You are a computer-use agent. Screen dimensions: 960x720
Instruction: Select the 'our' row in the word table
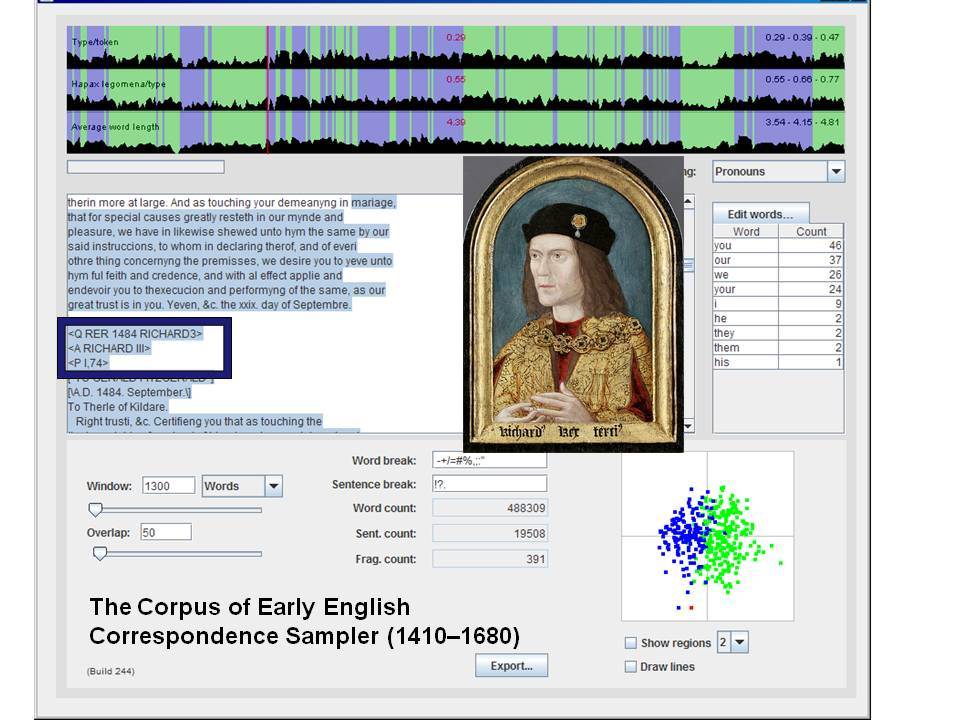[x=778, y=260]
